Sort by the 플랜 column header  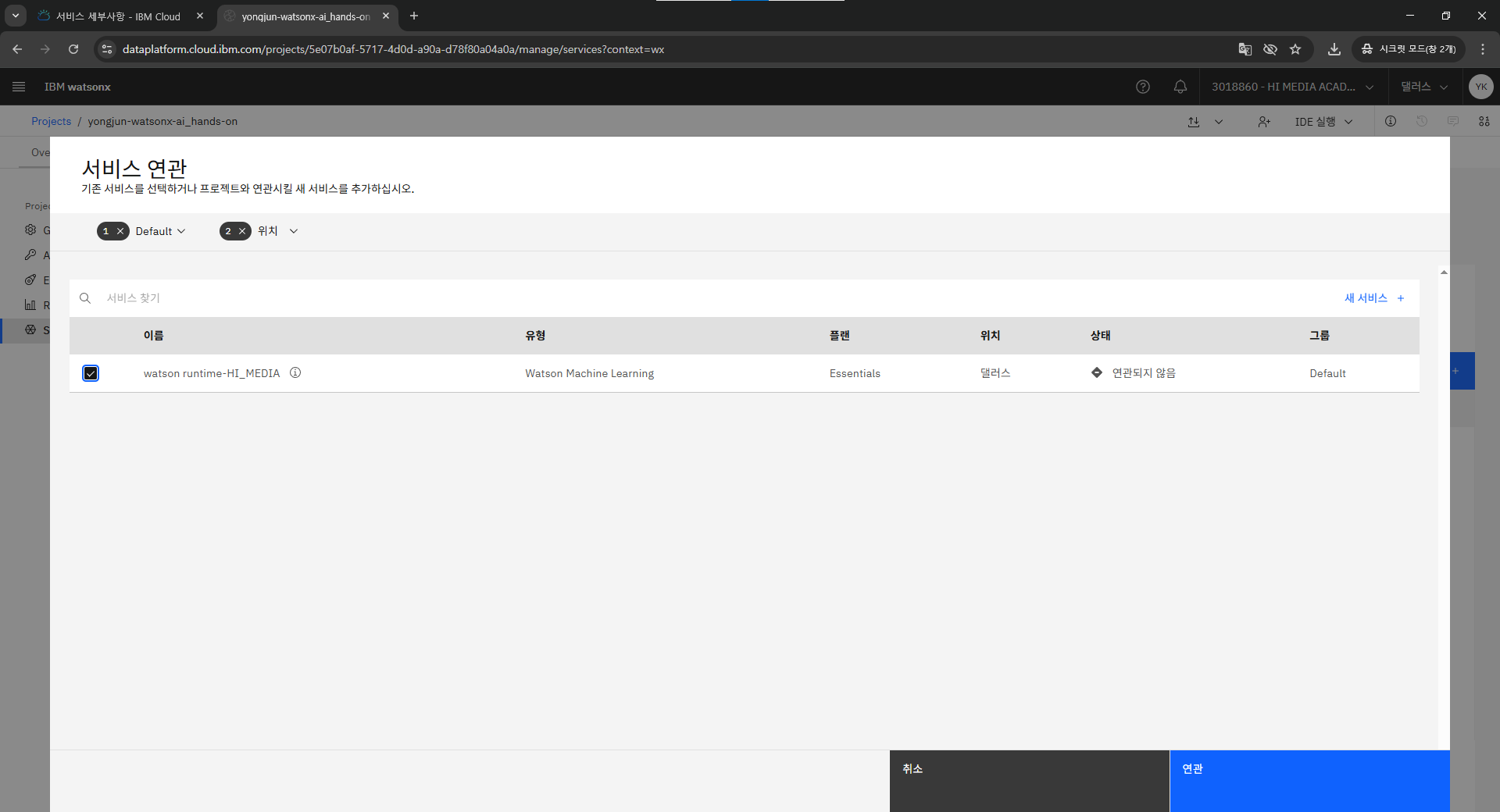coord(839,335)
